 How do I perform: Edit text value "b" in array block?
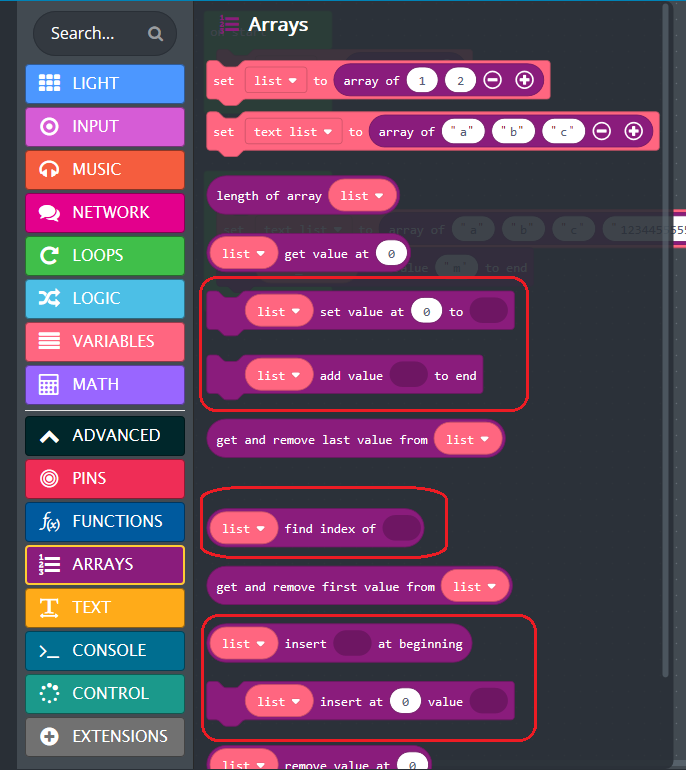pos(513,132)
